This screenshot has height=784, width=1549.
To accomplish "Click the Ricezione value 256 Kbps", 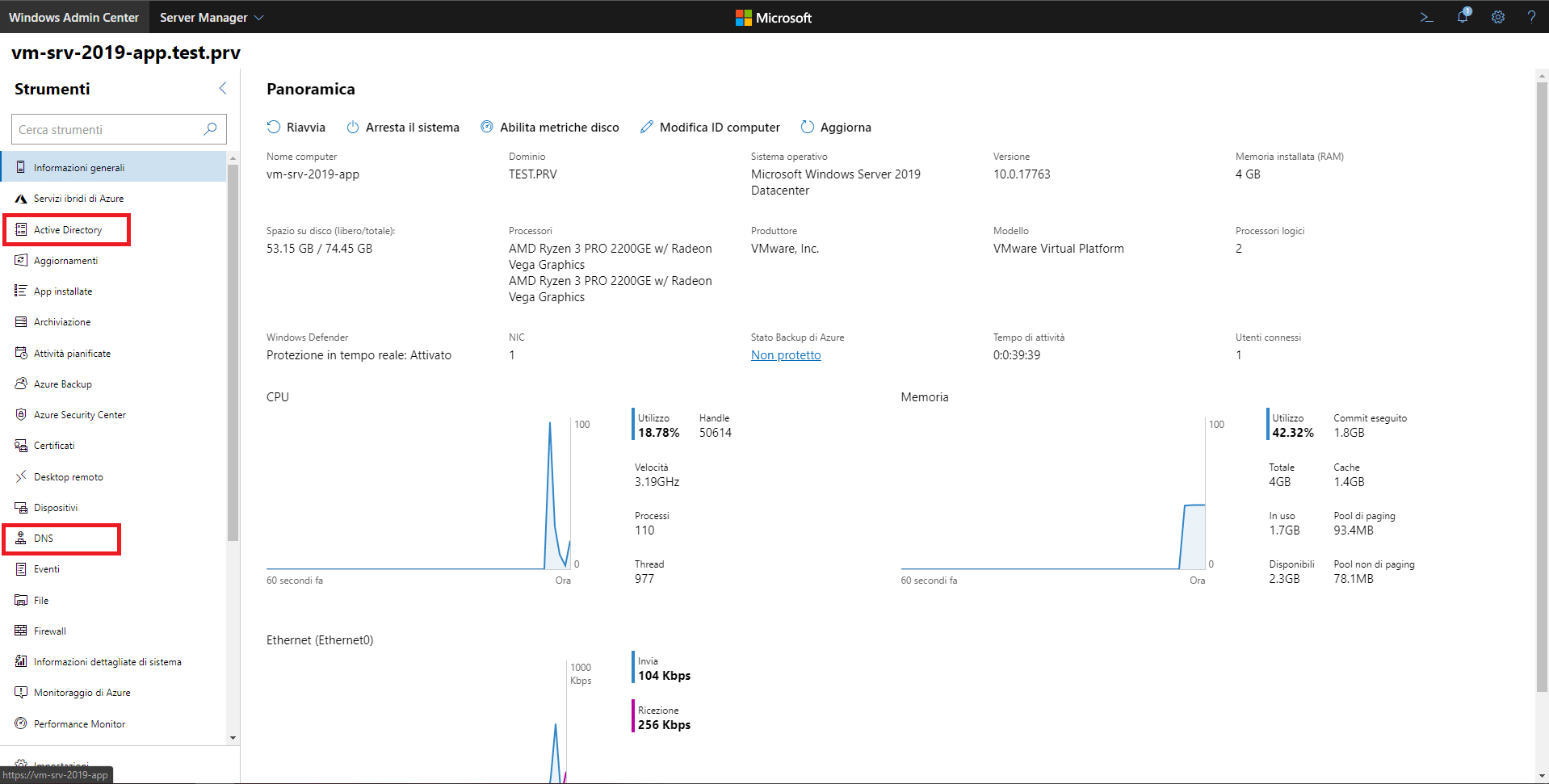I will pos(665,725).
